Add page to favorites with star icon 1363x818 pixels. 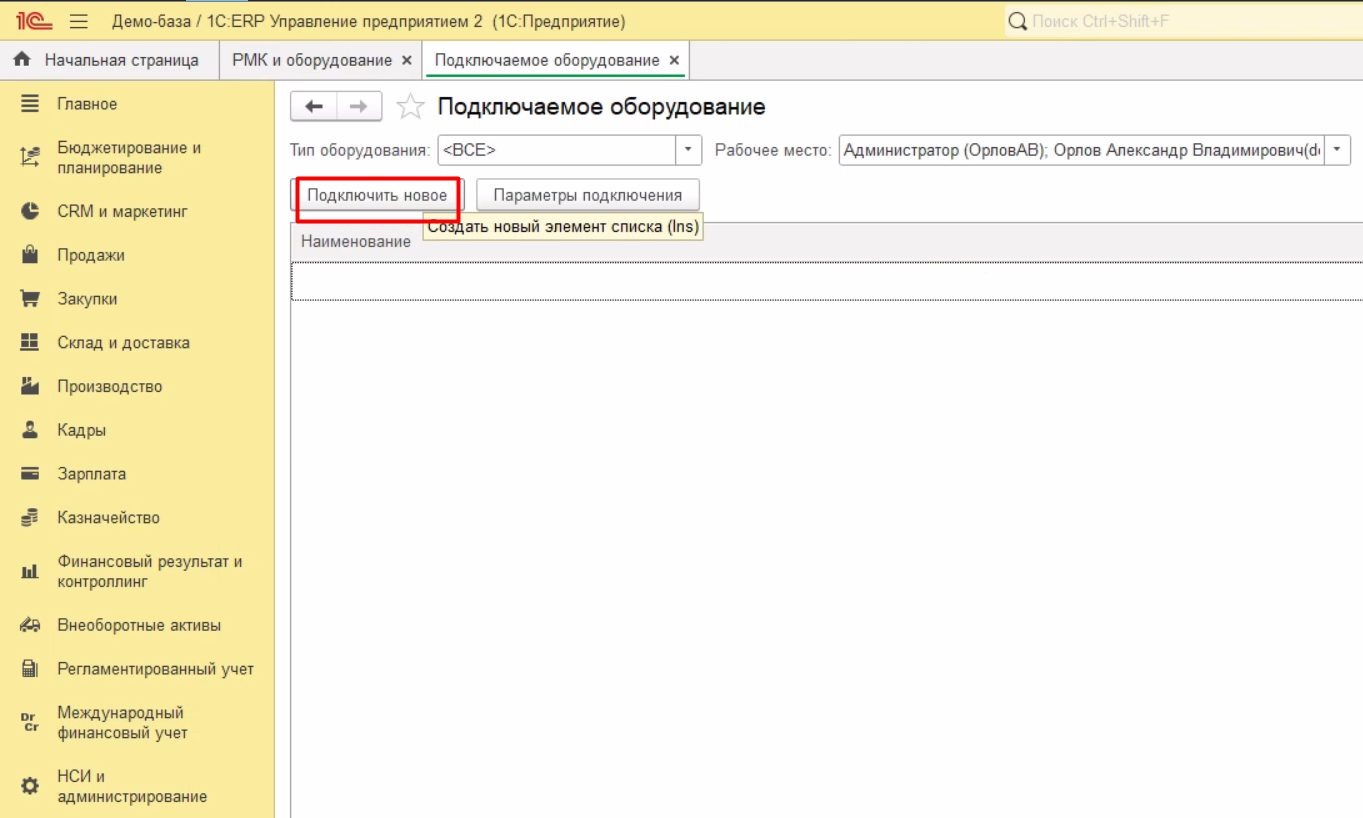tap(410, 107)
